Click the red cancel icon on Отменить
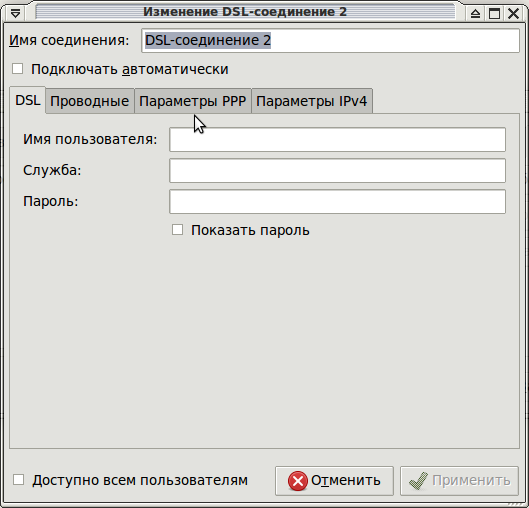 tap(298, 481)
